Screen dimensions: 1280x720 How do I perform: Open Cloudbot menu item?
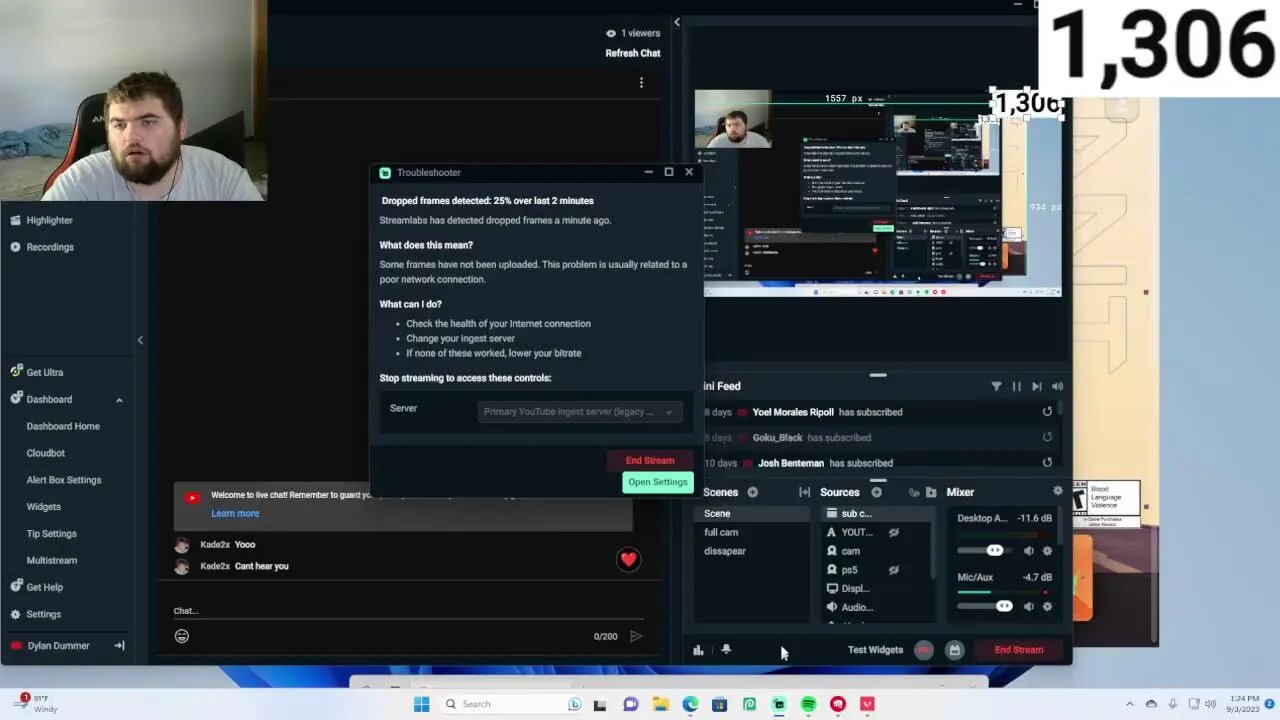45,453
